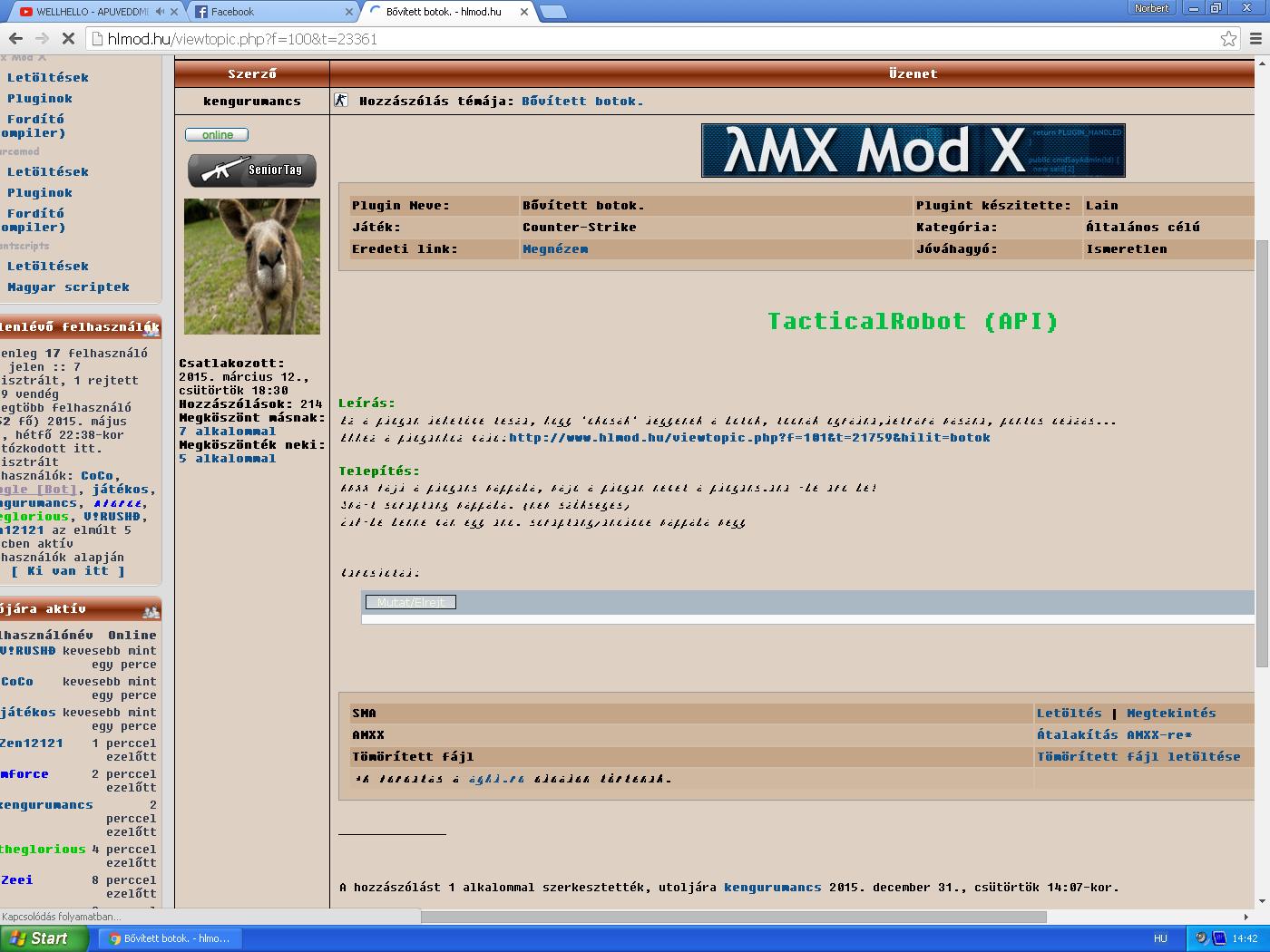This screenshot has width=1270, height=952.
Task: Click the online status badge
Action: coord(217,134)
